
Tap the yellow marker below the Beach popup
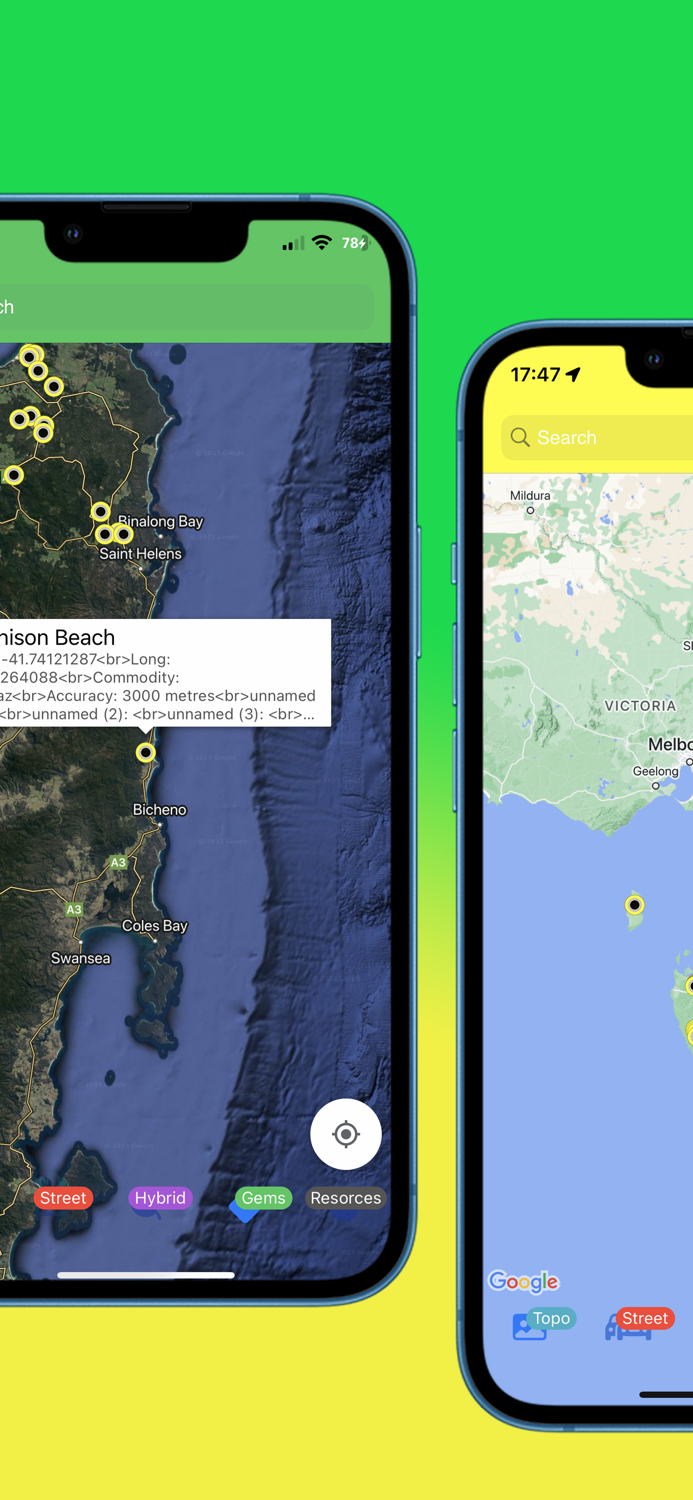(146, 752)
